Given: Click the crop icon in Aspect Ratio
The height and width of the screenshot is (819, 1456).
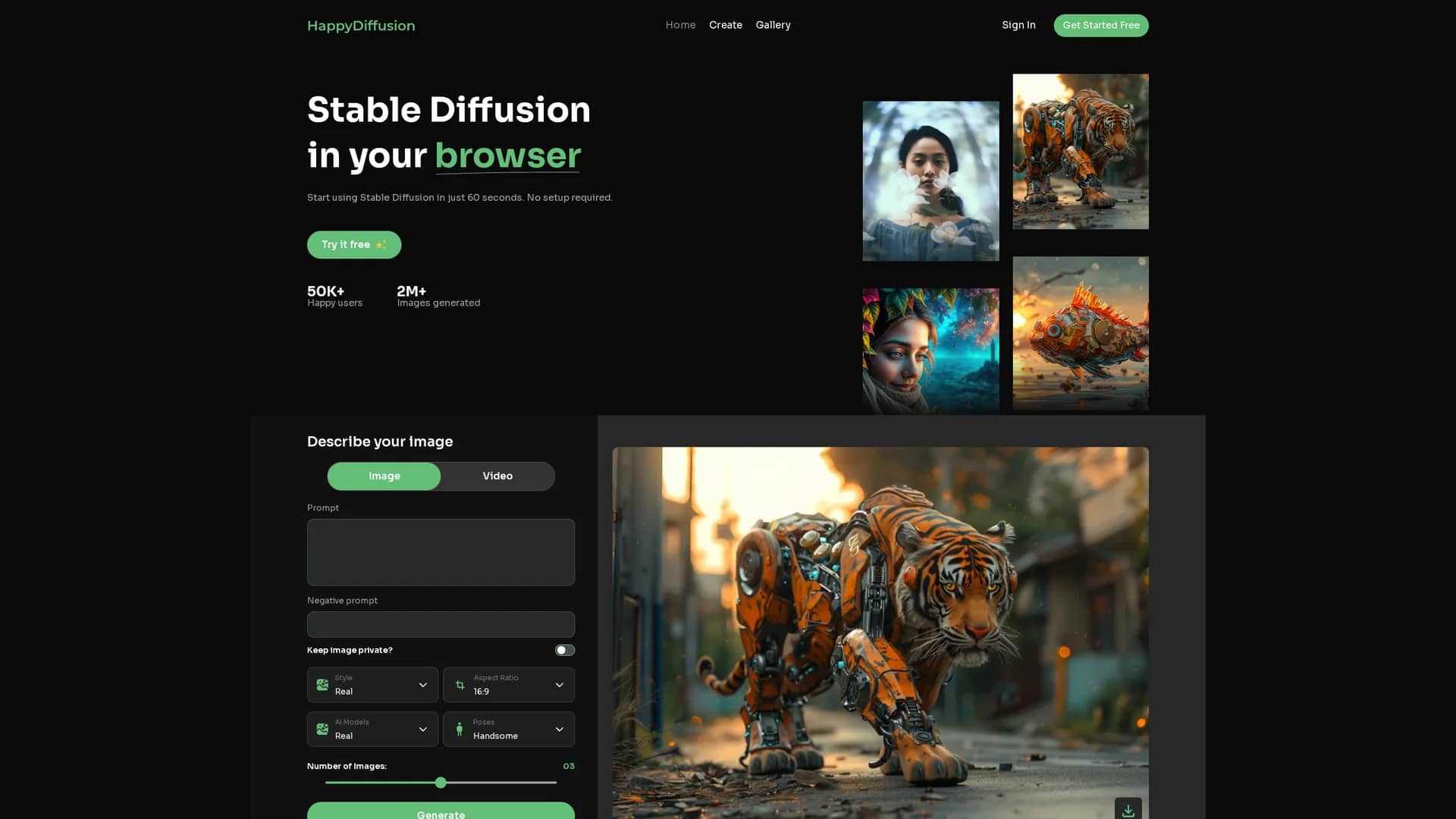Looking at the screenshot, I should click(460, 685).
